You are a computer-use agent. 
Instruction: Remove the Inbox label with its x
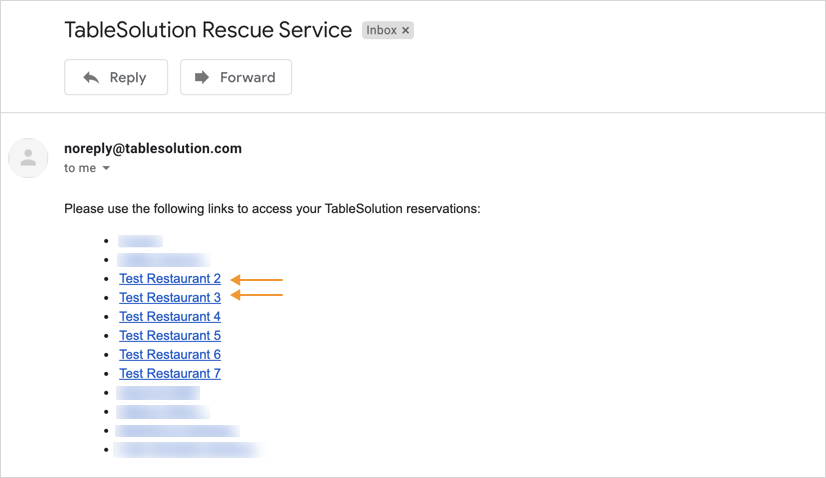(406, 31)
